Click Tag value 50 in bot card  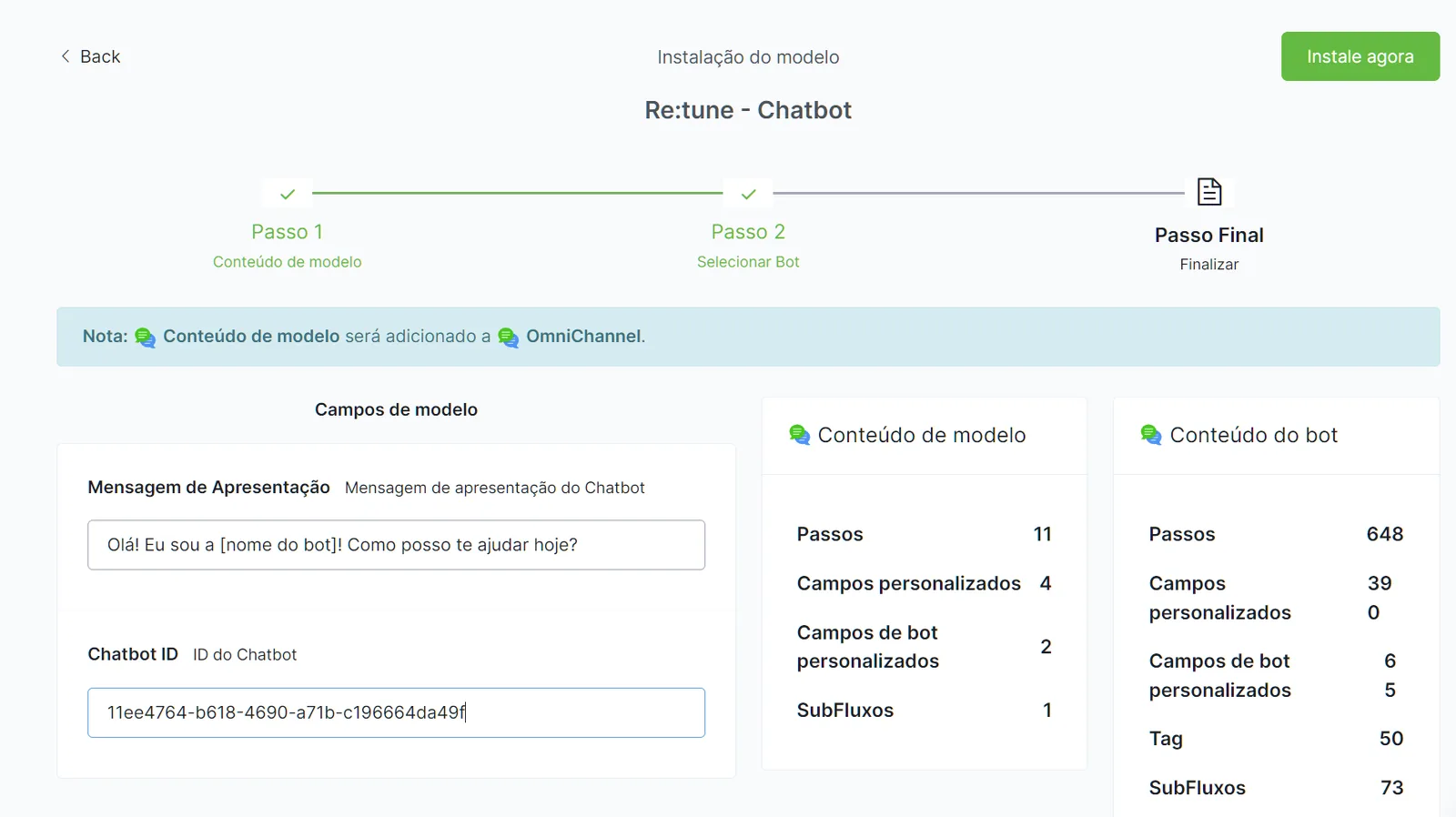pyautogui.click(x=1391, y=739)
